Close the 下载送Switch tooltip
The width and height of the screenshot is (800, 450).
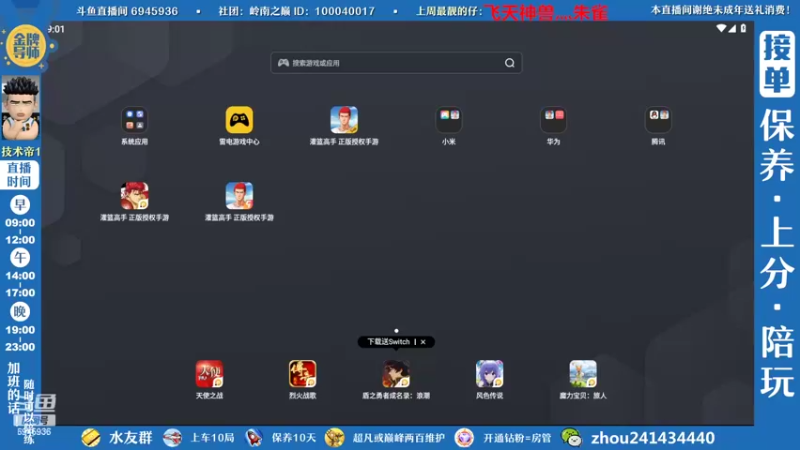(x=423, y=342)
